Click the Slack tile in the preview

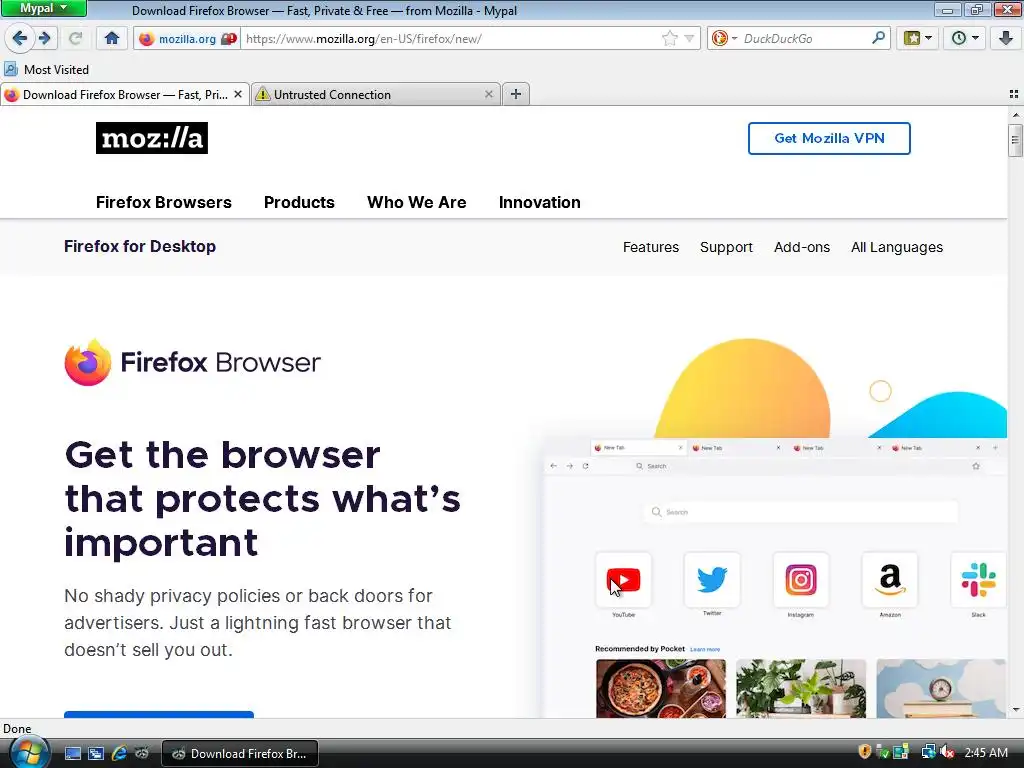[978, 580]
